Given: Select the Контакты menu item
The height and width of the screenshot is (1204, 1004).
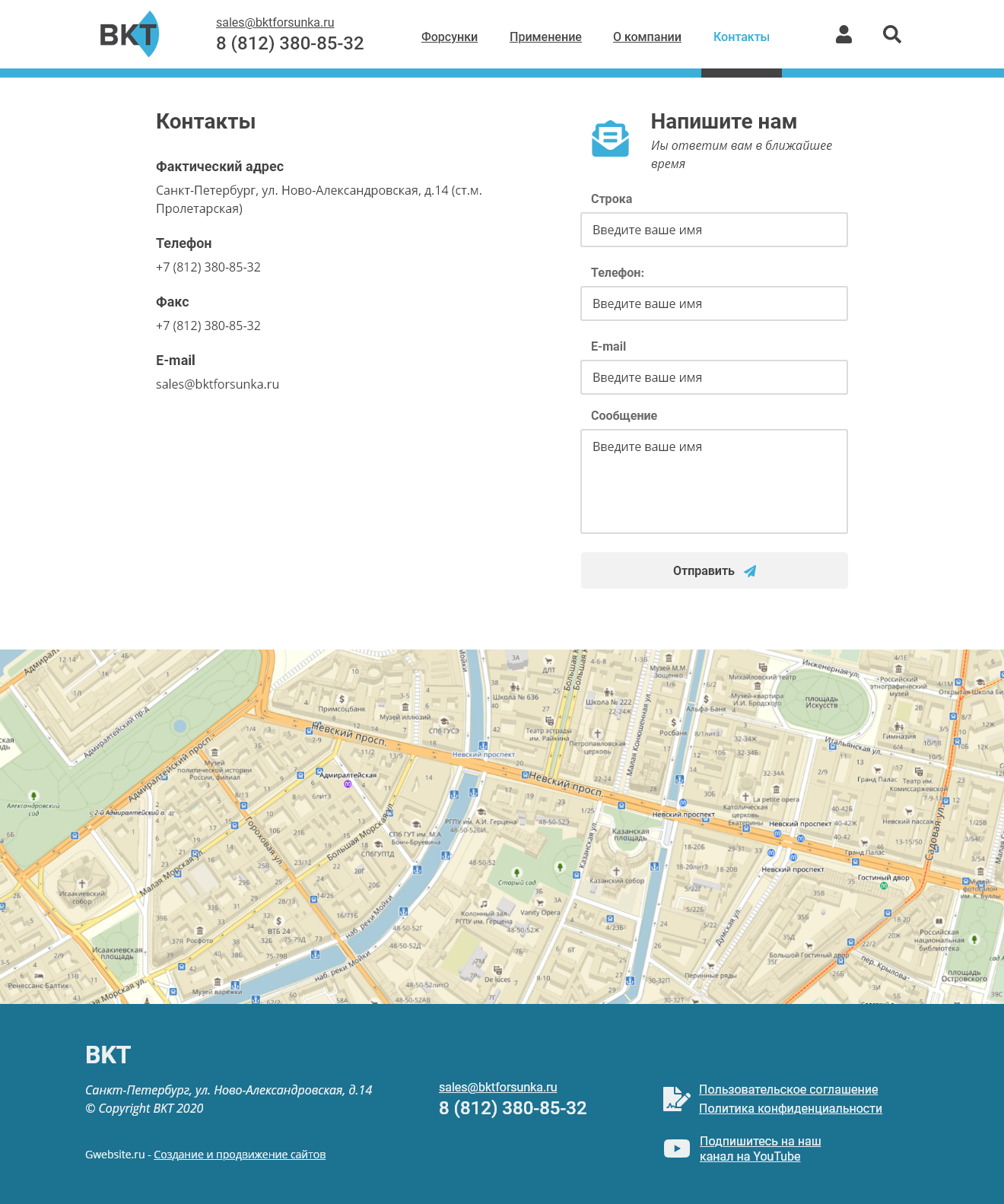Looking at the screenshot, I should tap(742, 37).
